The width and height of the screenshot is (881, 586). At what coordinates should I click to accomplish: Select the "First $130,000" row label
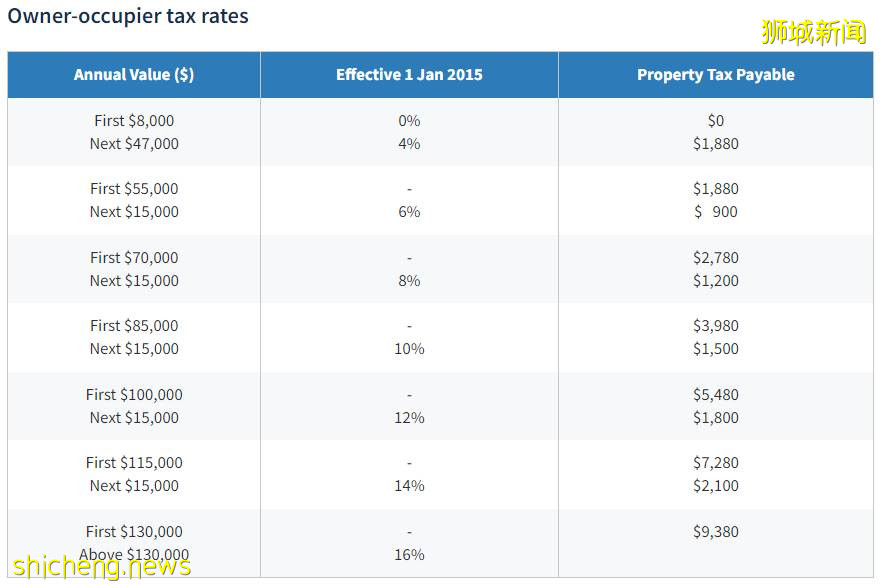134,532
